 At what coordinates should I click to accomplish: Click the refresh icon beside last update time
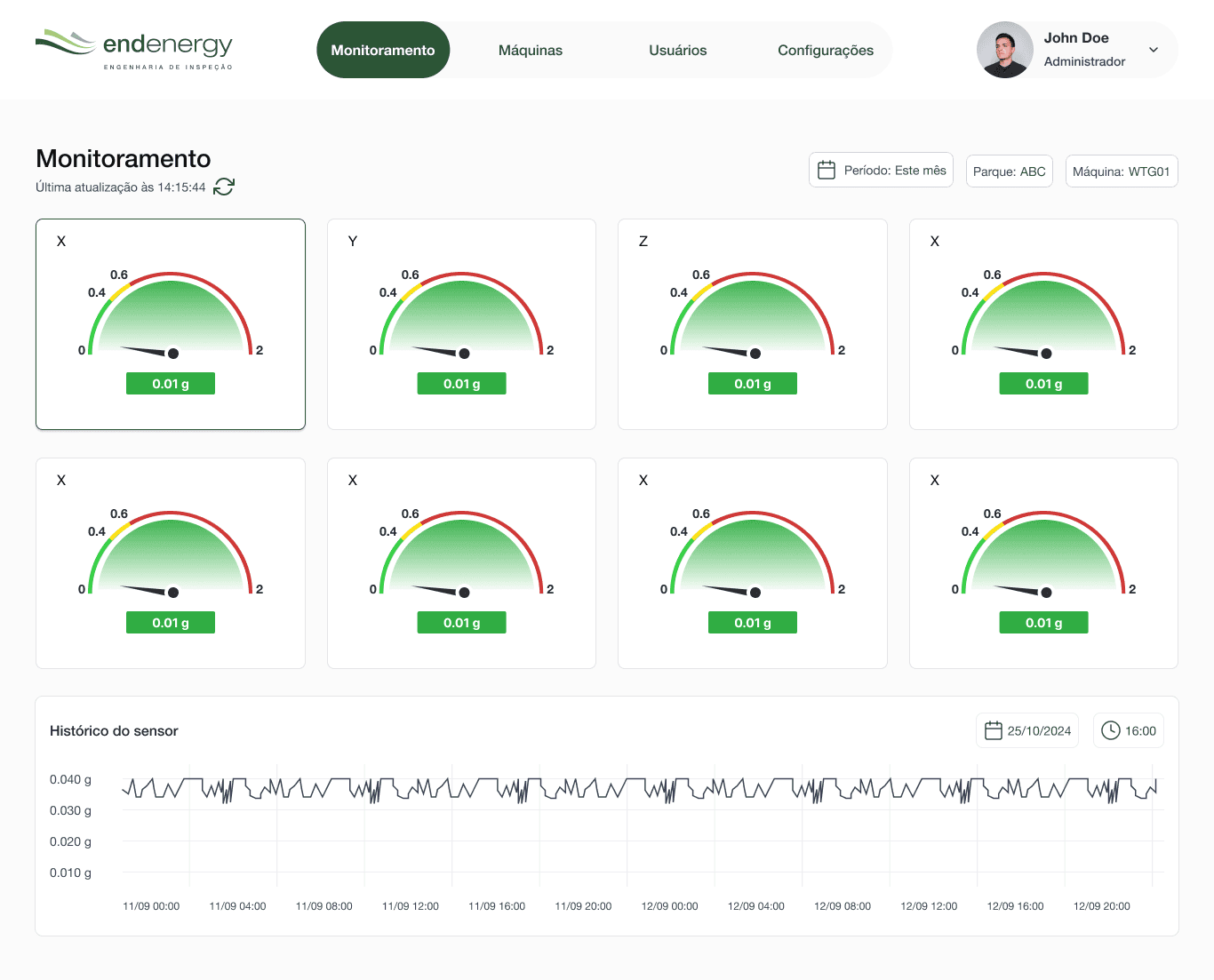tap(224, 187)
